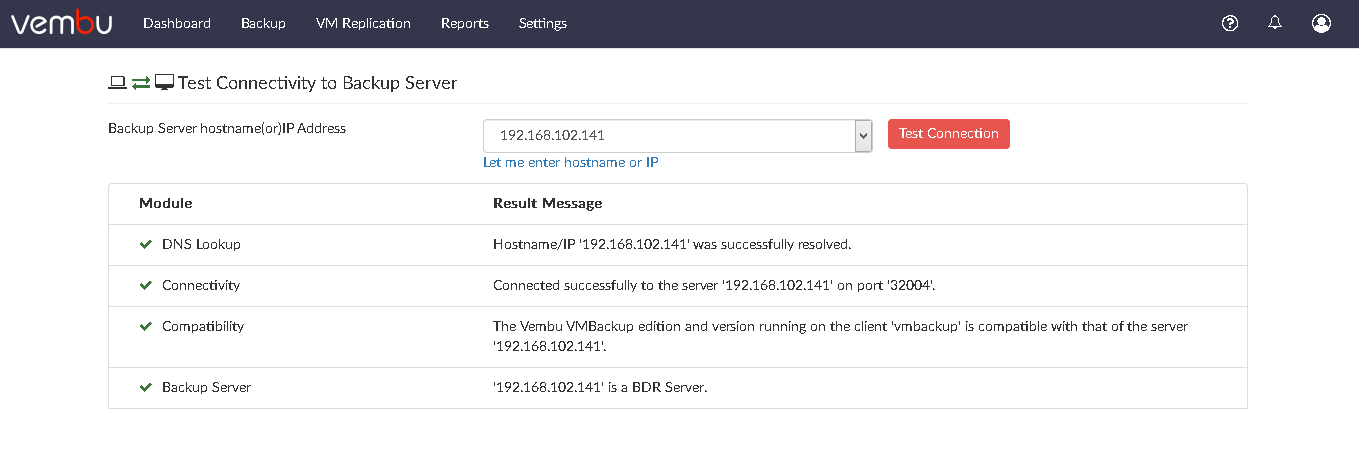Image resolution: width=1359 pixels, height=475 pixels.
Task: Open the Reports menu
Action: click(x=465, y=23)
